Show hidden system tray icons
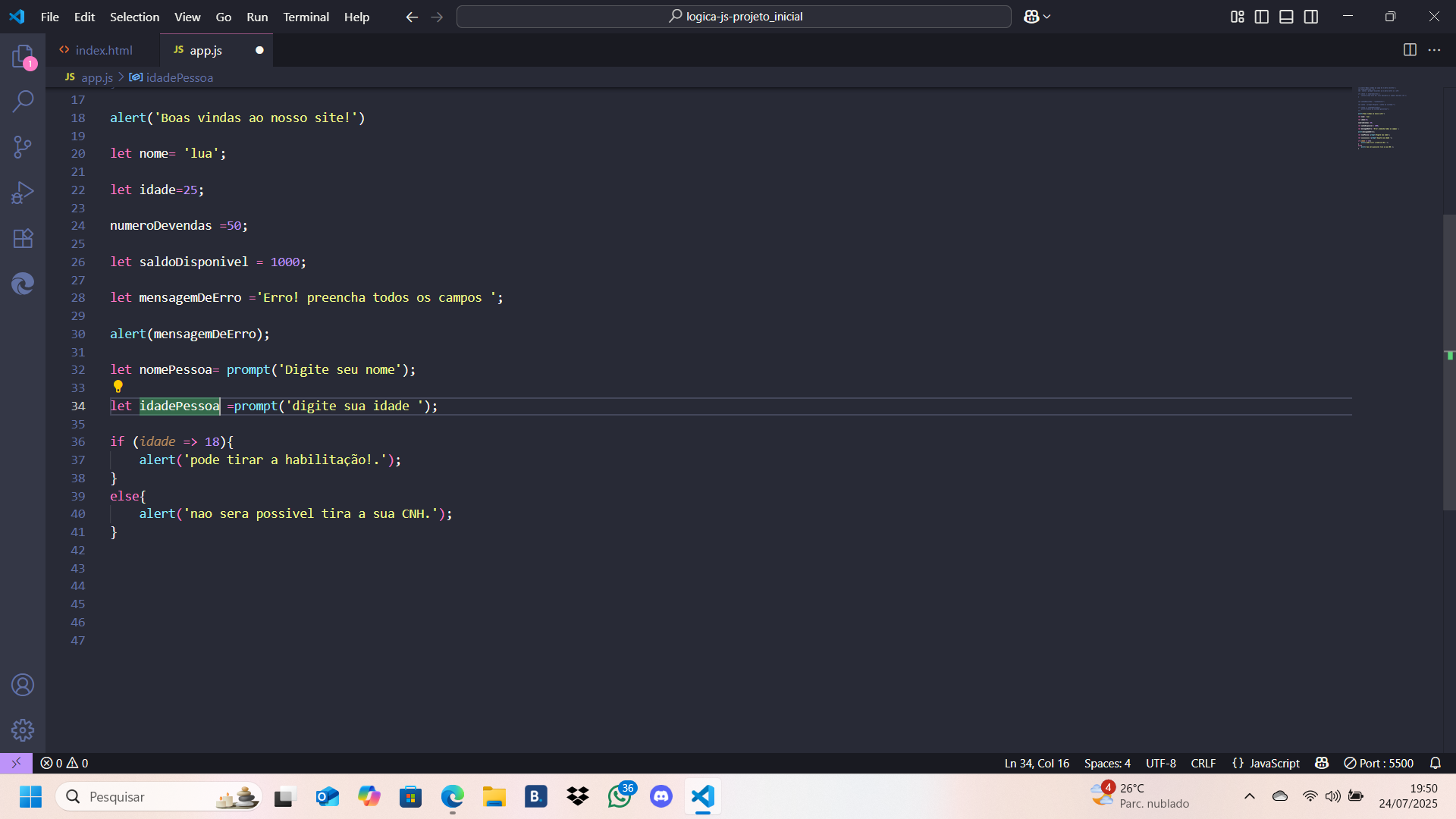This screenshot has width=1456, height=819. click(1250, 796)
